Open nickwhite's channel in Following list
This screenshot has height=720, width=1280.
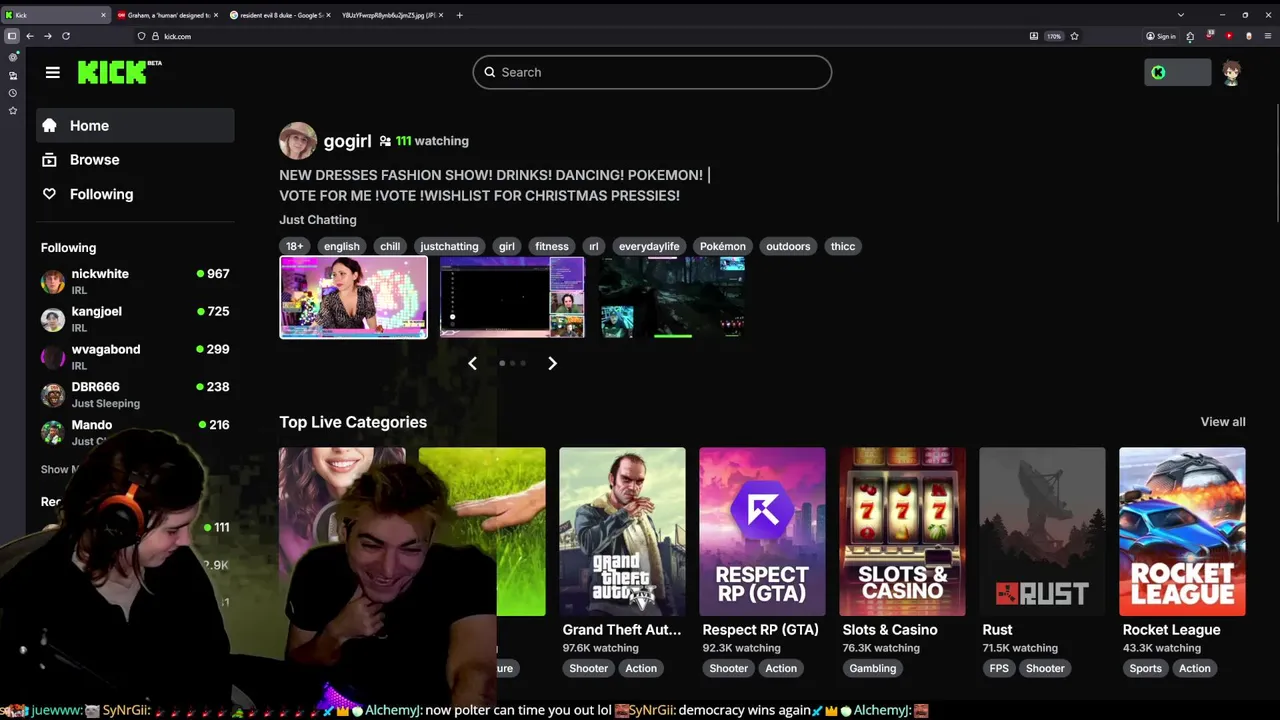click(x=135, y=281)
